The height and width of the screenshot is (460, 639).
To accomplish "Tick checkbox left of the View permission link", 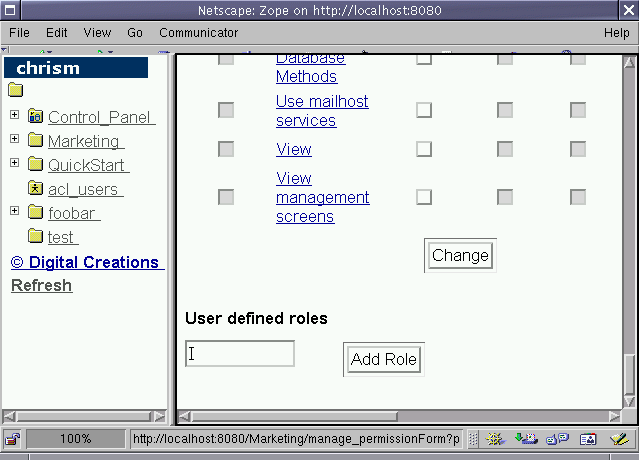I will 226,149.
